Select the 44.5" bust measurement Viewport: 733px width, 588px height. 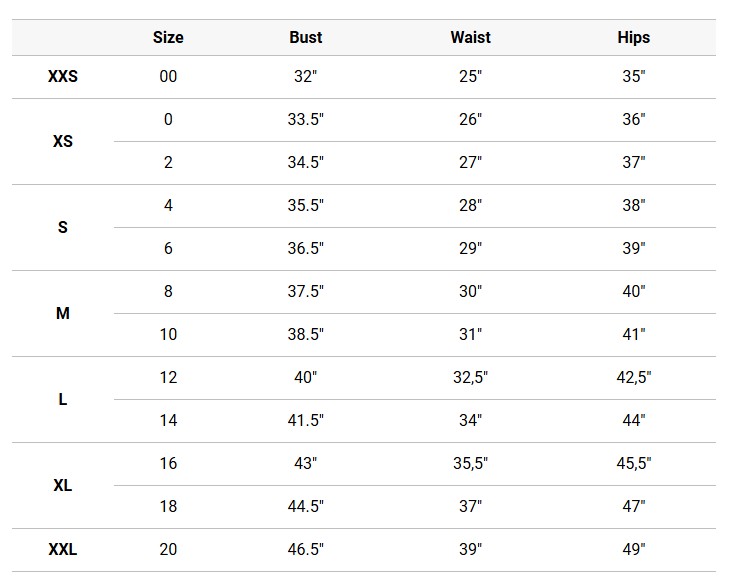coord(305,506)
